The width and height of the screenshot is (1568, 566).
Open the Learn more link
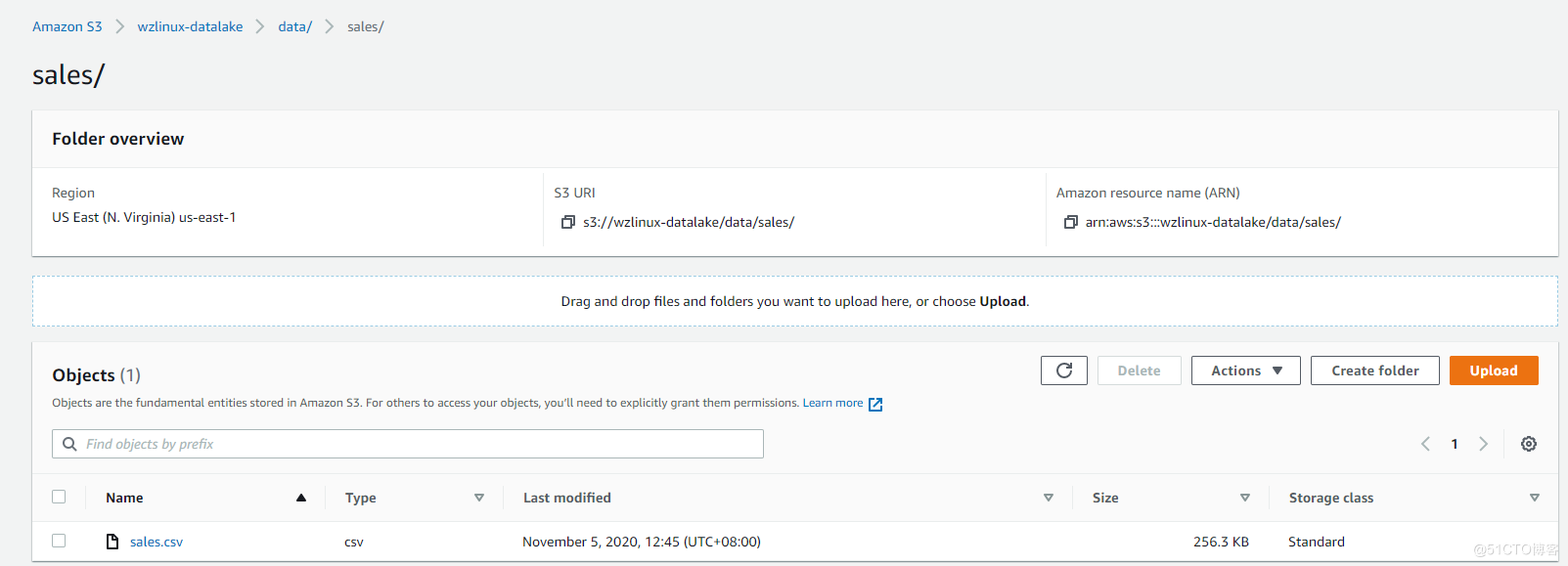coord(832,403)
